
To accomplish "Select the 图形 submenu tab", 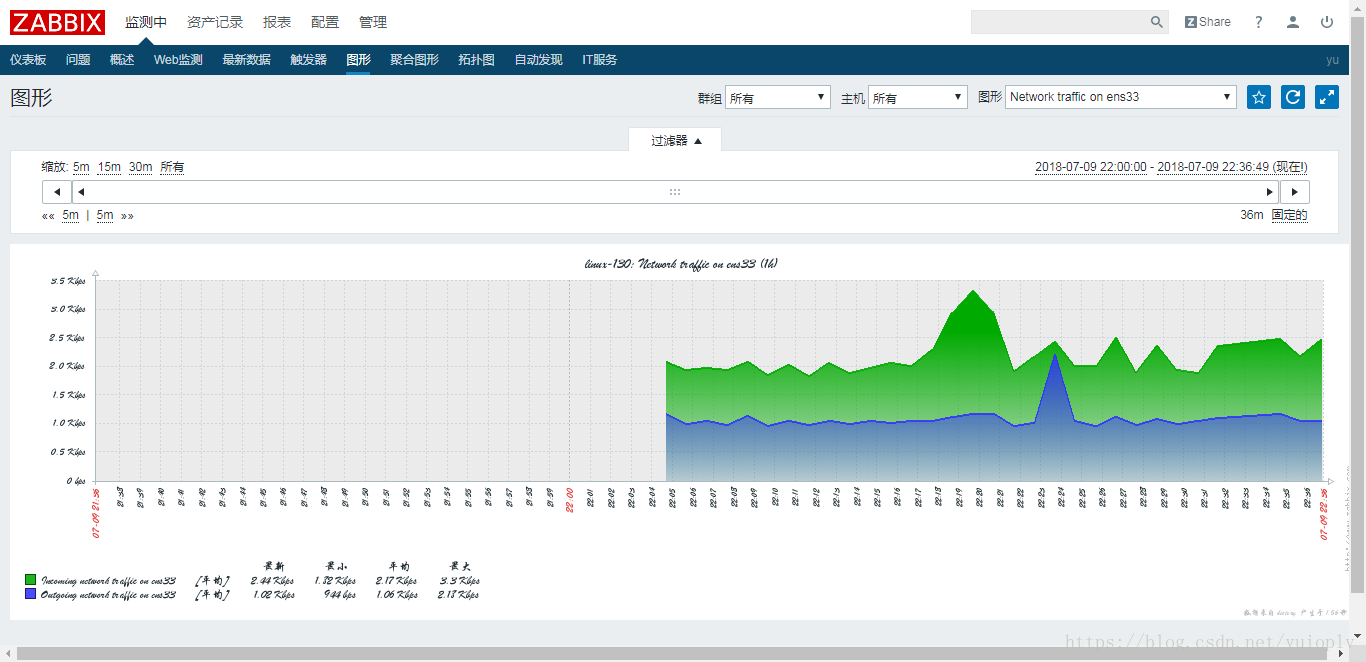I will [358, 60].
